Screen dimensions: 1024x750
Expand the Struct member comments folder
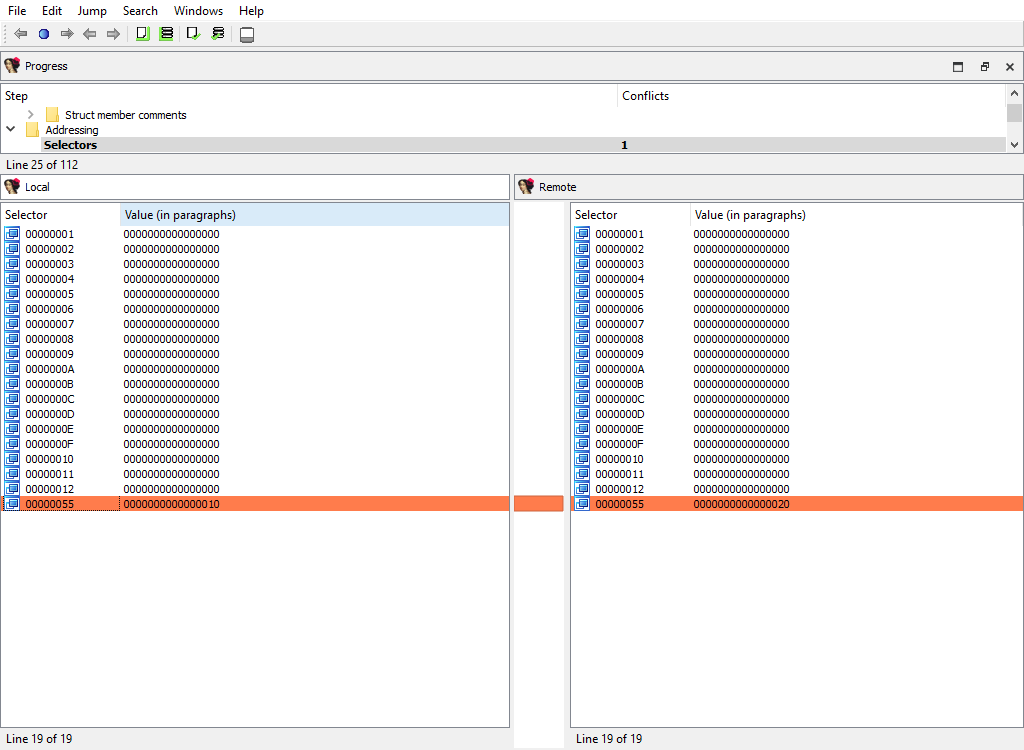[31, 115]
